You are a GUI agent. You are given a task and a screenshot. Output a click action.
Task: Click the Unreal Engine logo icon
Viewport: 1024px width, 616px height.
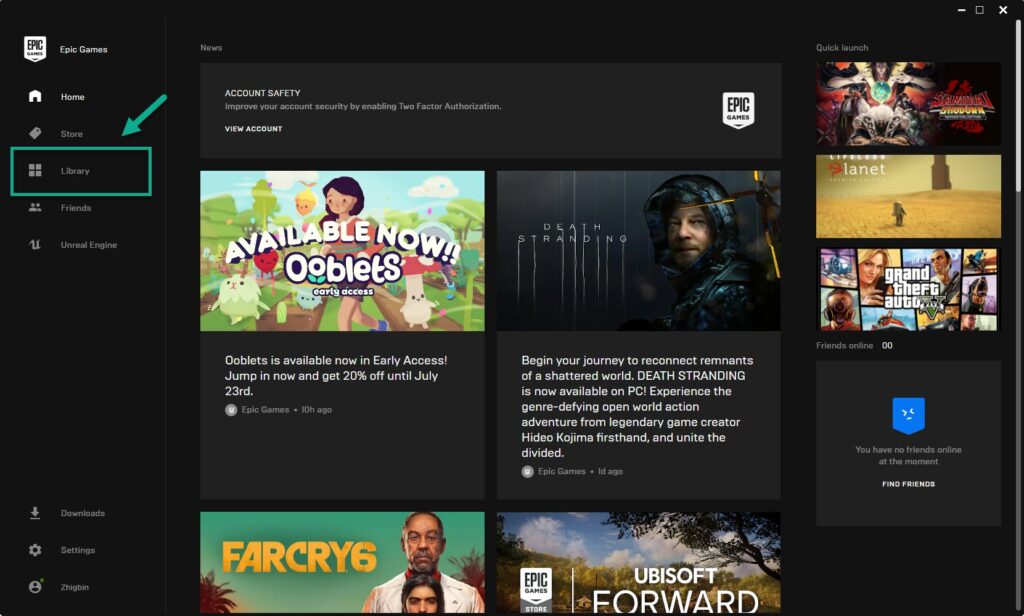[x=35, y=245]
